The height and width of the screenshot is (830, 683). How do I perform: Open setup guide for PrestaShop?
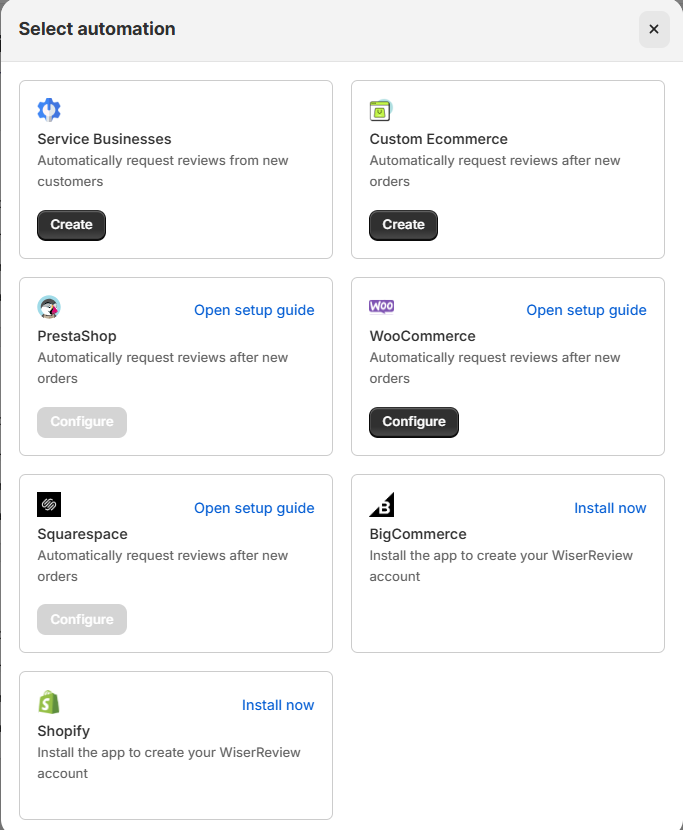254,310
